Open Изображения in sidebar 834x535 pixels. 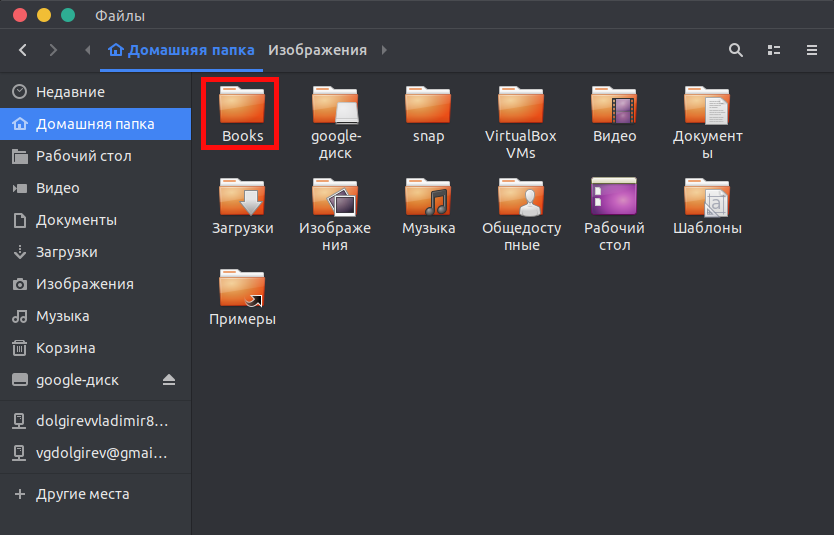pyautogui.click(x=96, y=283)
